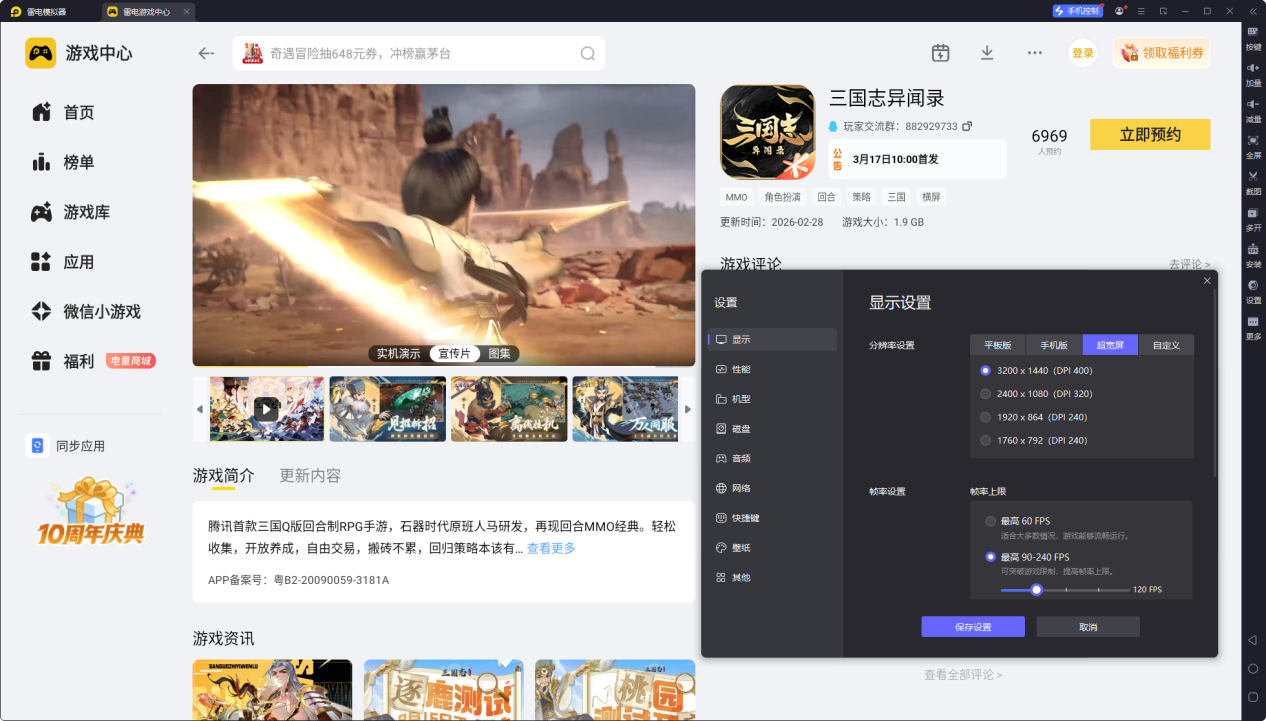The image size is (1266, 721).
Task: Open the calendar reservation icon in top bar
Action: coord(940,53)
